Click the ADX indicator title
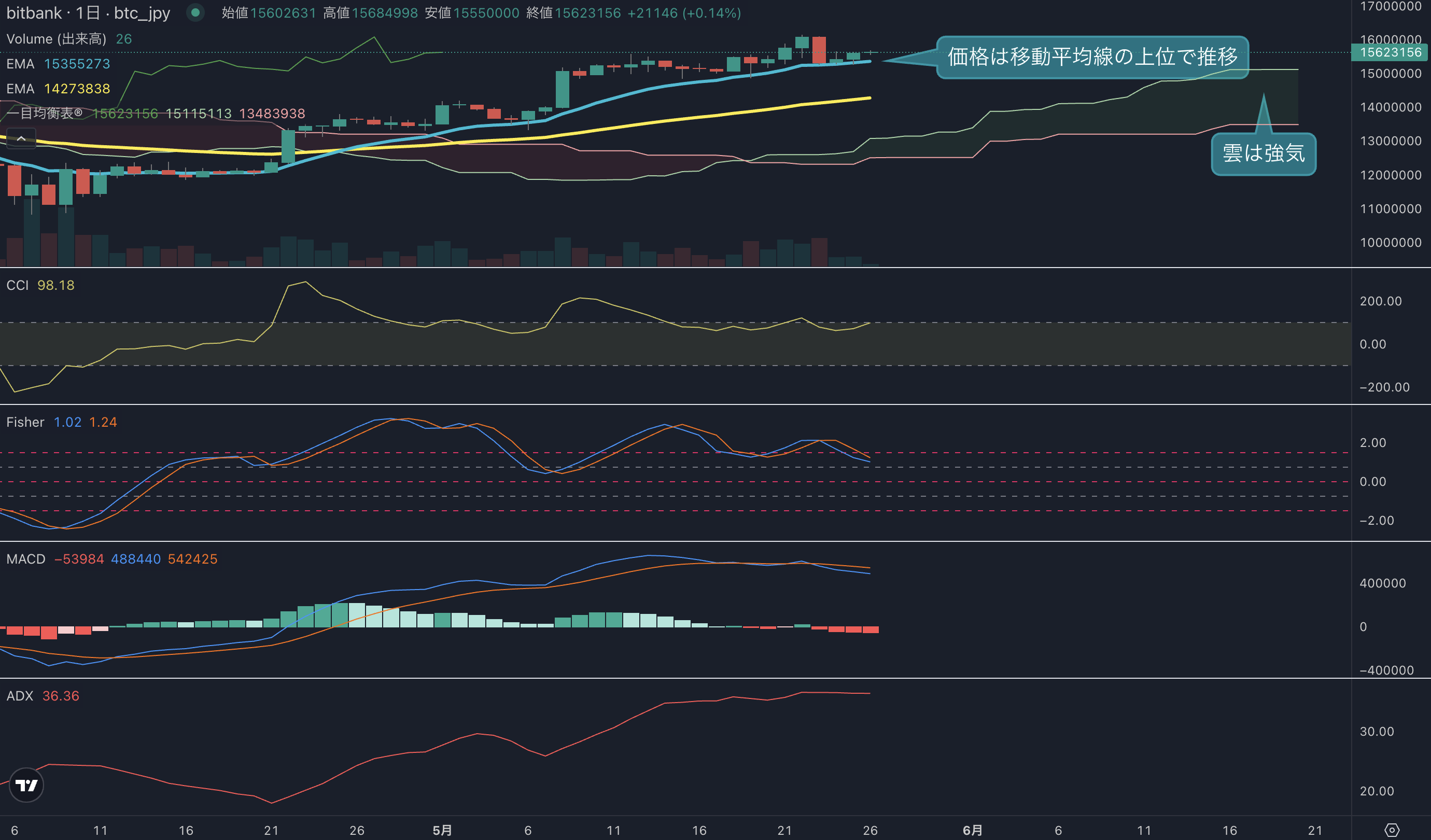This screenshot has height=840, width=1431. (x=20, y=696)
